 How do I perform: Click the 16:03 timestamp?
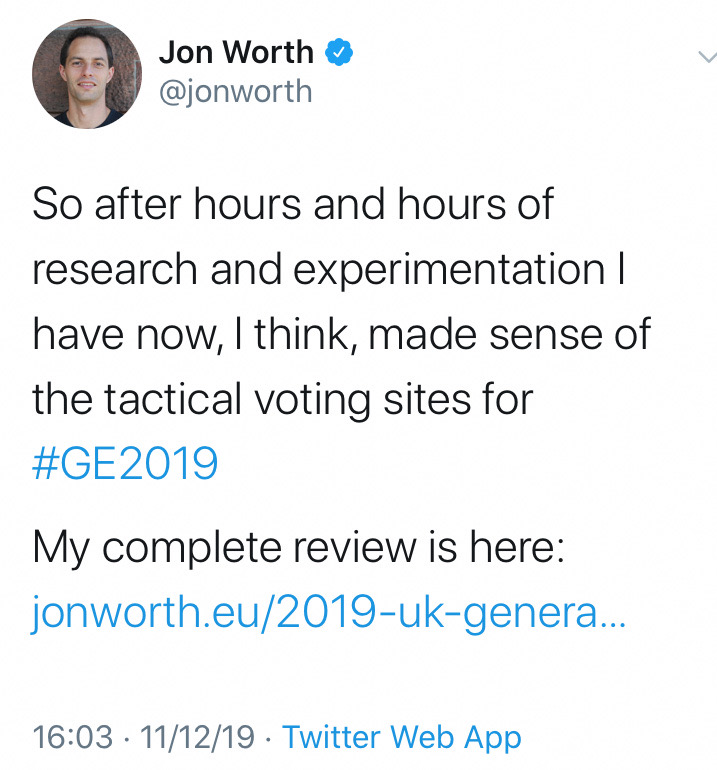73,737
